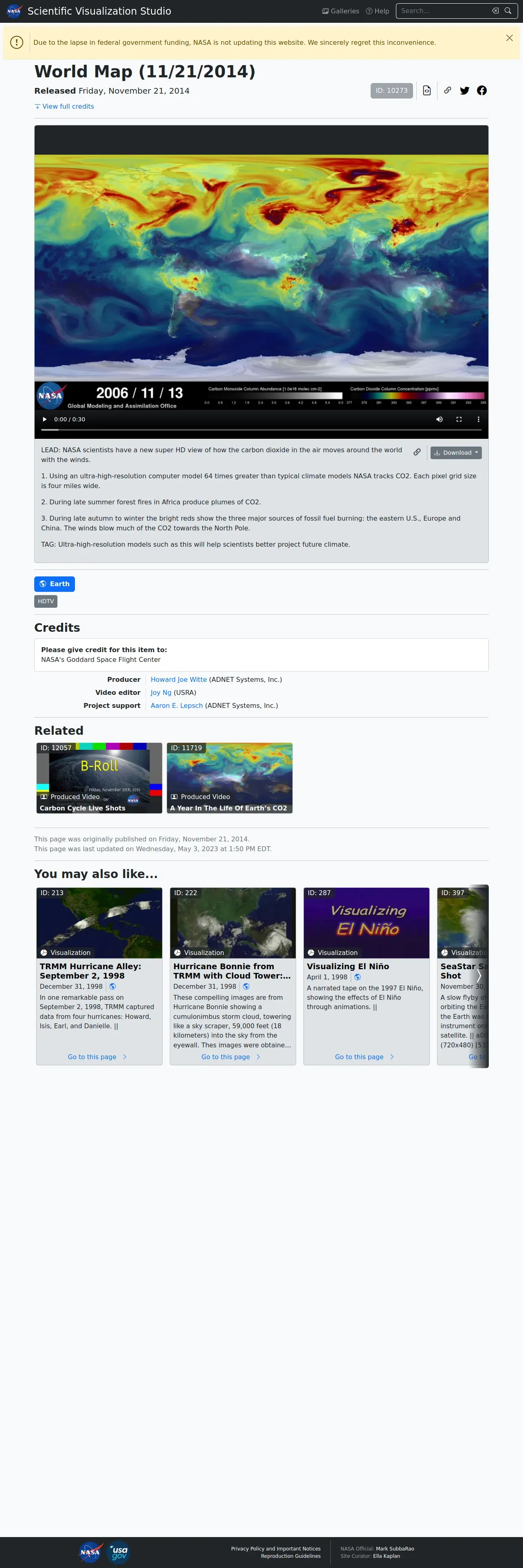
Task: Open Joy Ng video editor link
Action: pyautogui.click(x=161, y=693)
